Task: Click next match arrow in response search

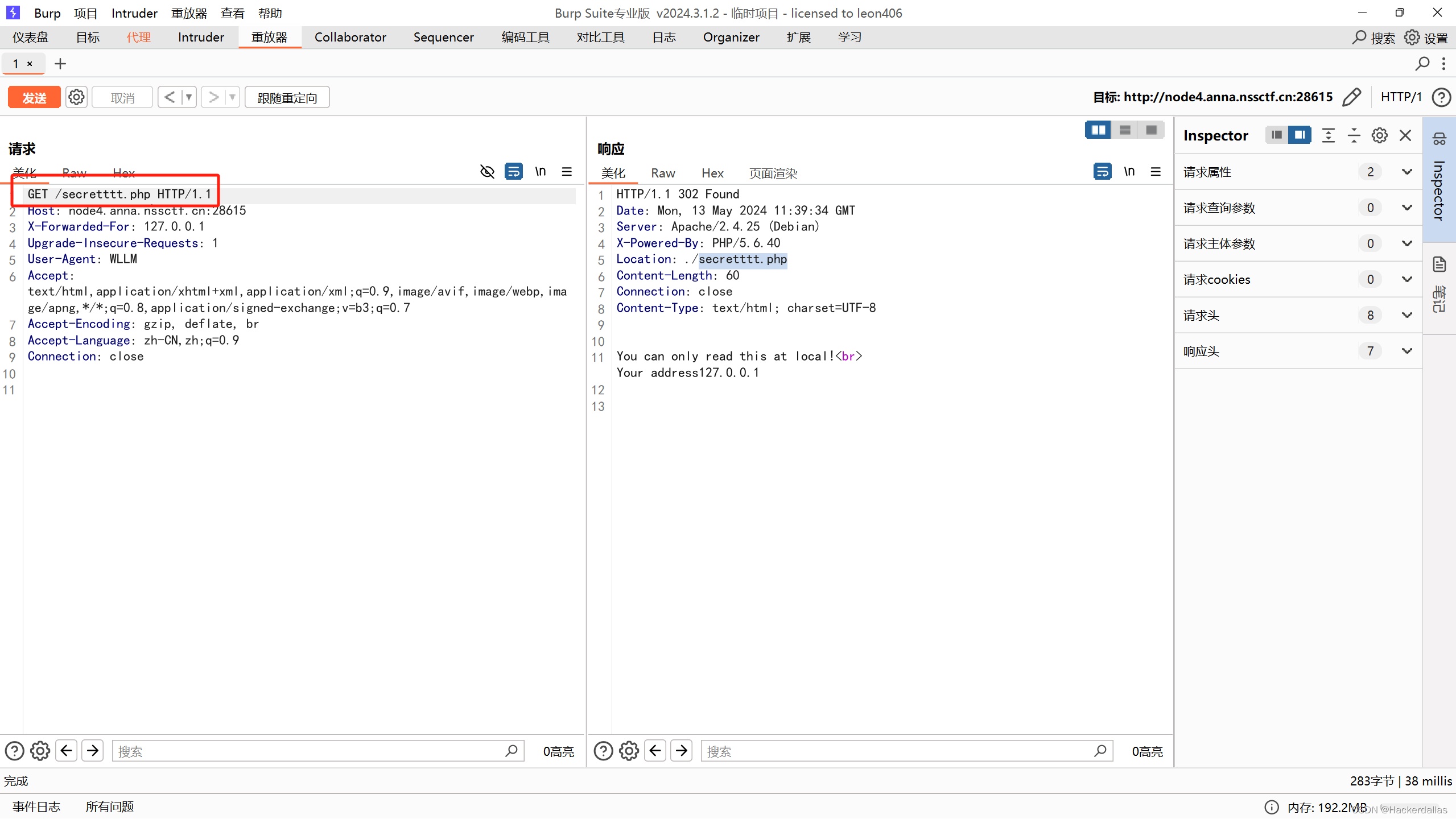Action: (682, 751)
